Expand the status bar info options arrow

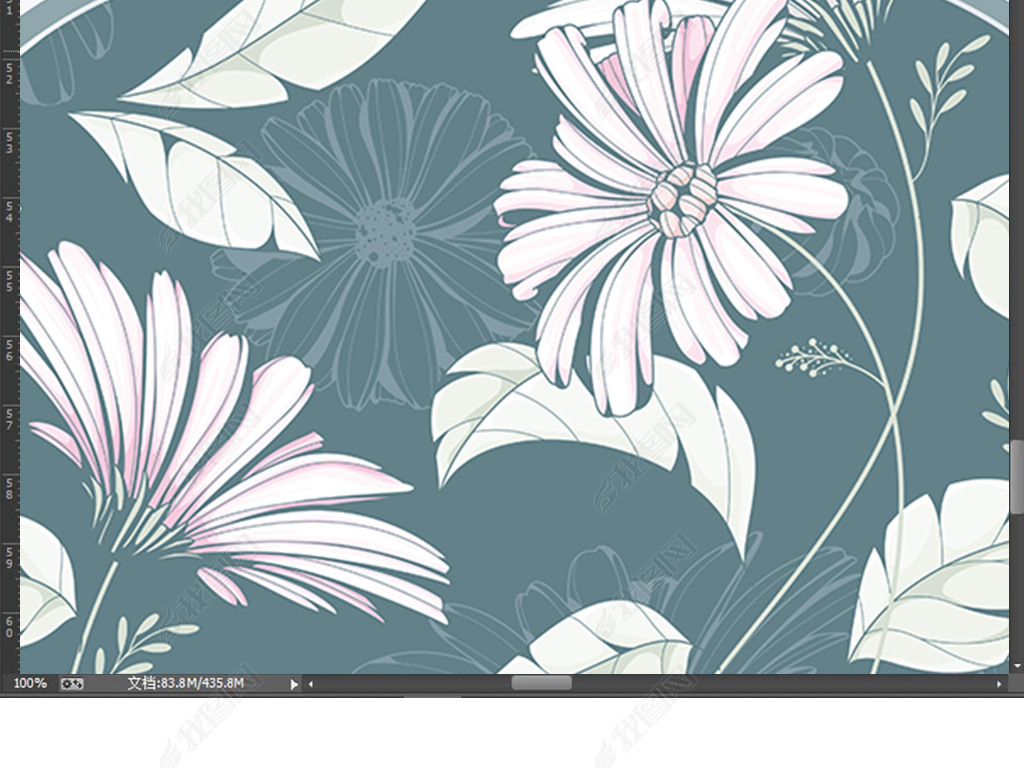[294, 684]
